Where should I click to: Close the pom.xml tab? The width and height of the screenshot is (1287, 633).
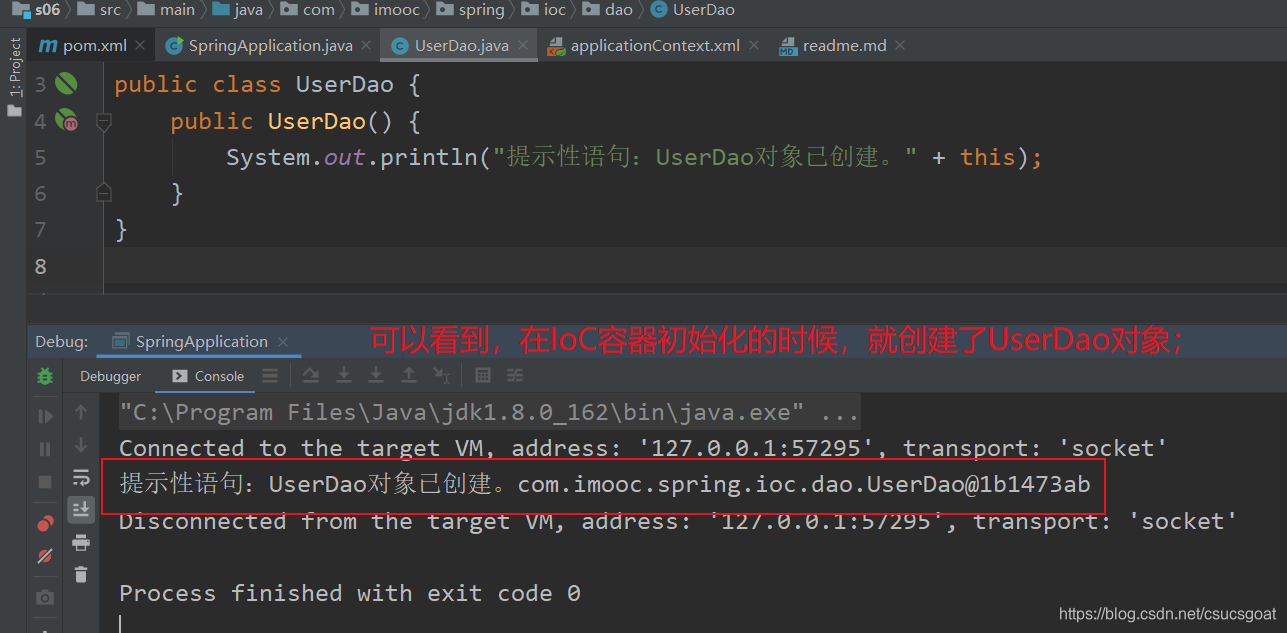140,45
